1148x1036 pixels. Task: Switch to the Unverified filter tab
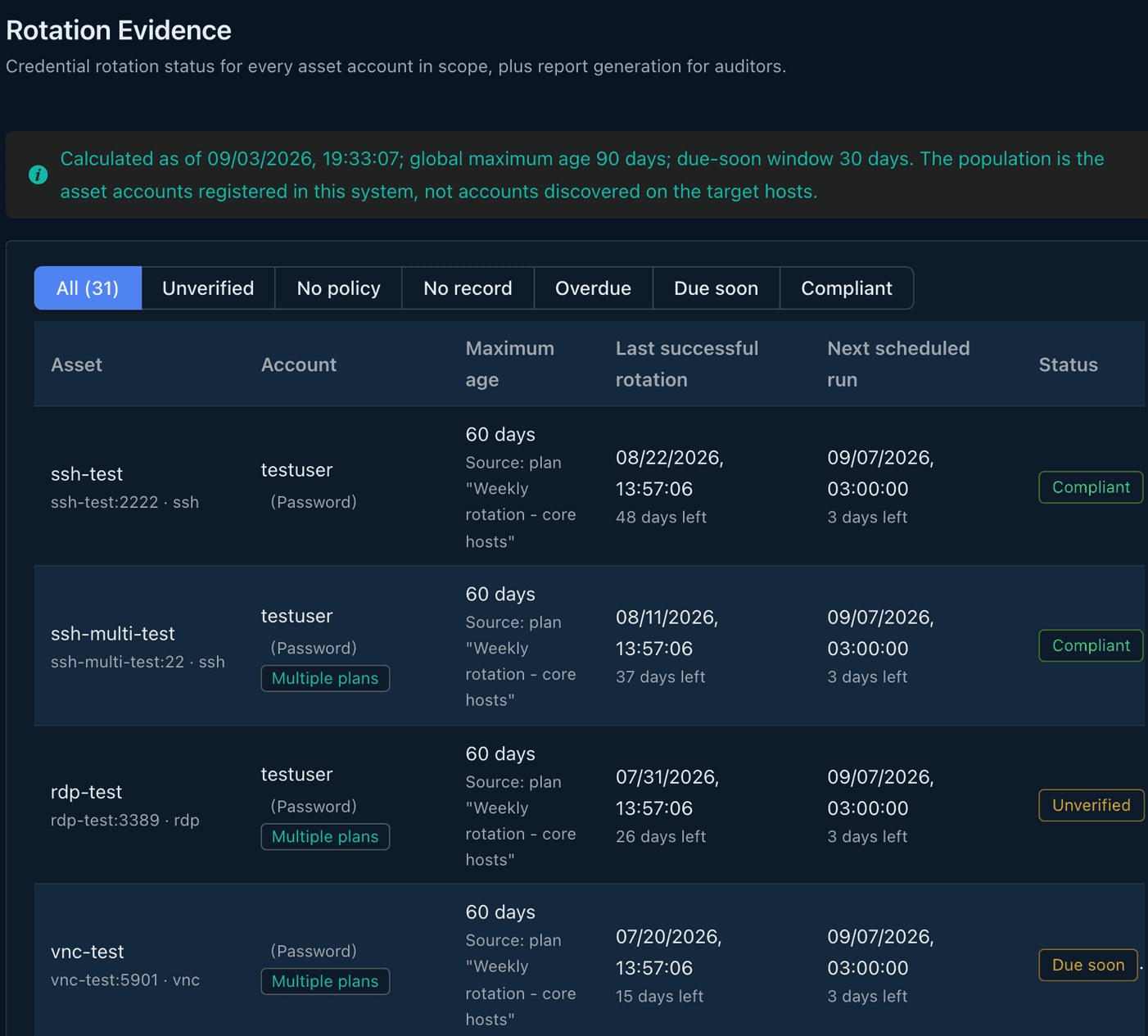coord(208,288)
